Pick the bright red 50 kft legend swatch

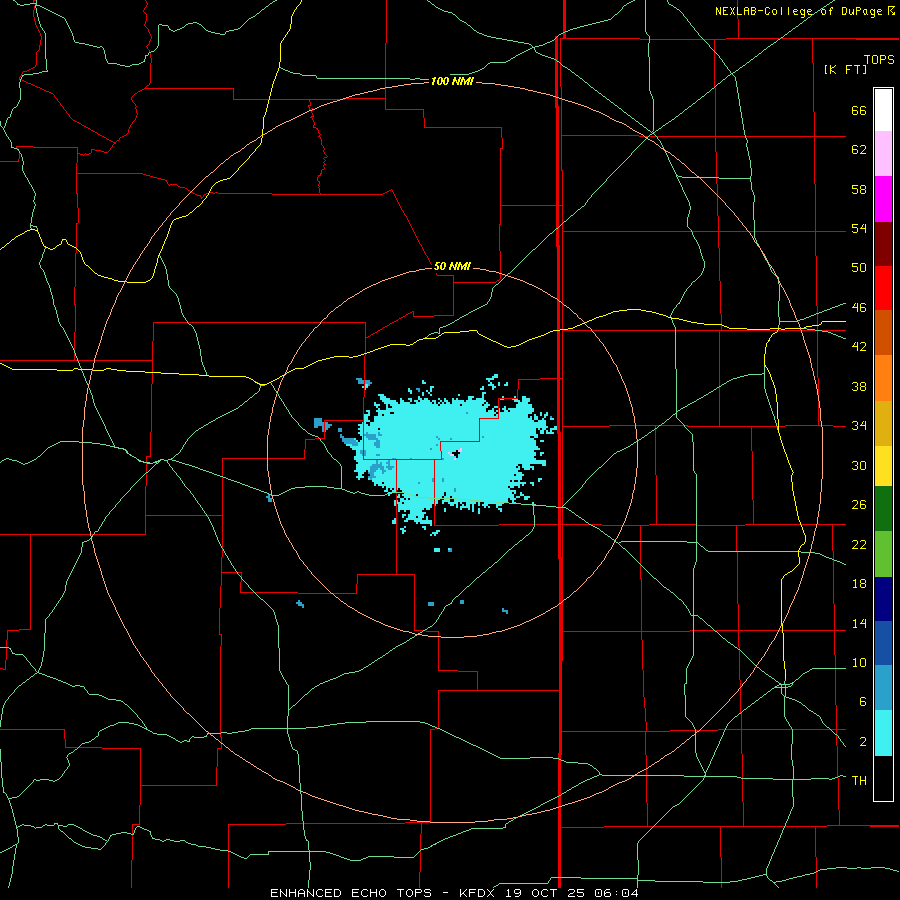pos(883,288)
